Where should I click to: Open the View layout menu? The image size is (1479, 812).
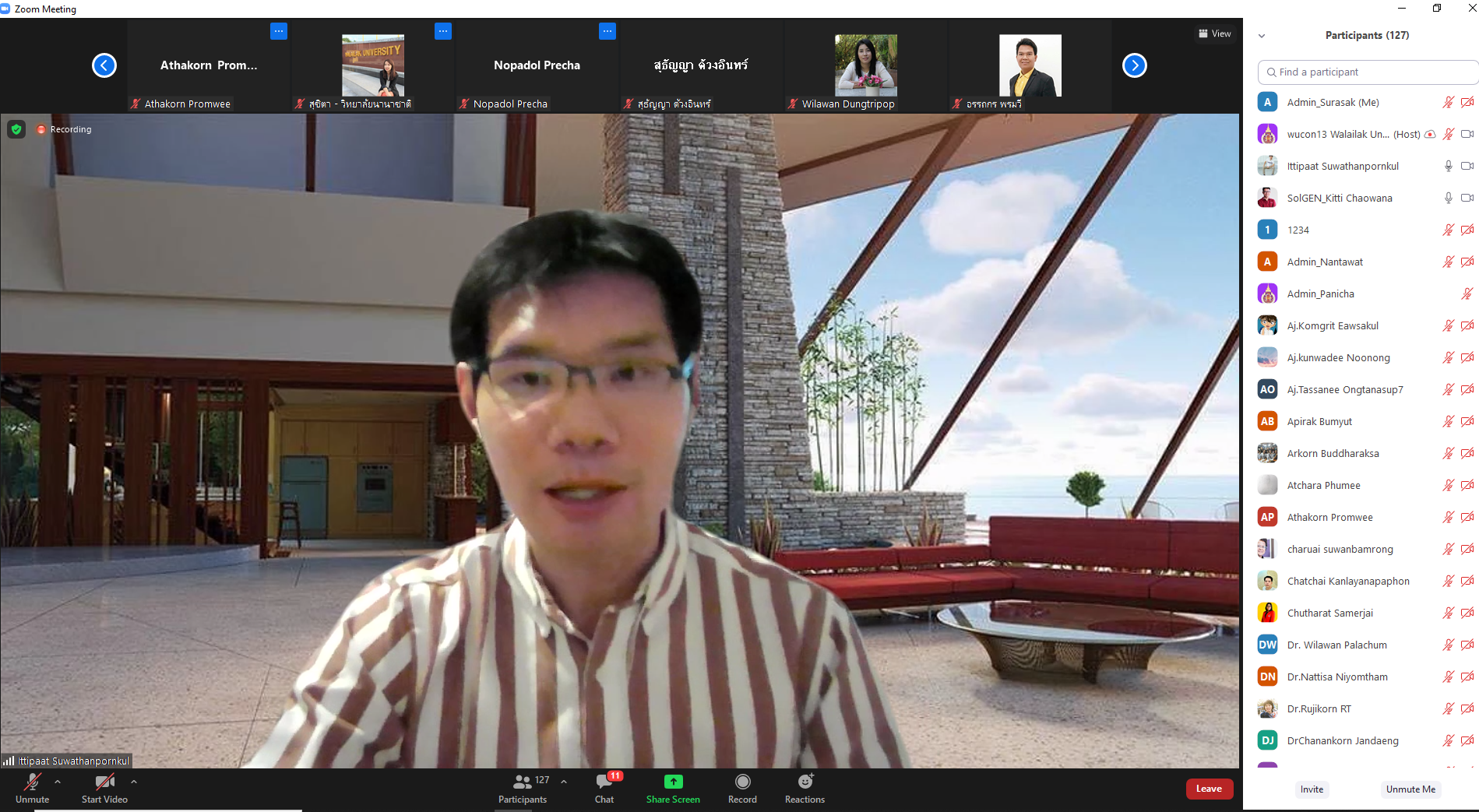[1214, 33]
